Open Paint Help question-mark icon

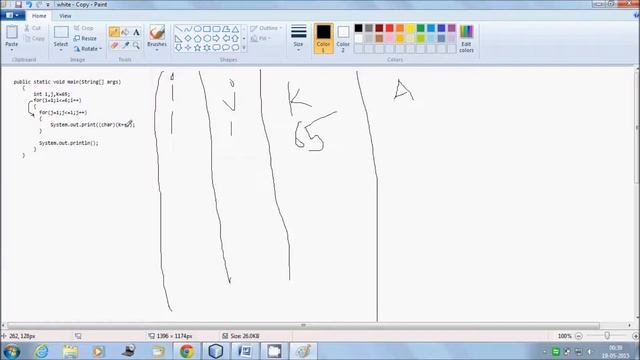(x=636, y=16)
